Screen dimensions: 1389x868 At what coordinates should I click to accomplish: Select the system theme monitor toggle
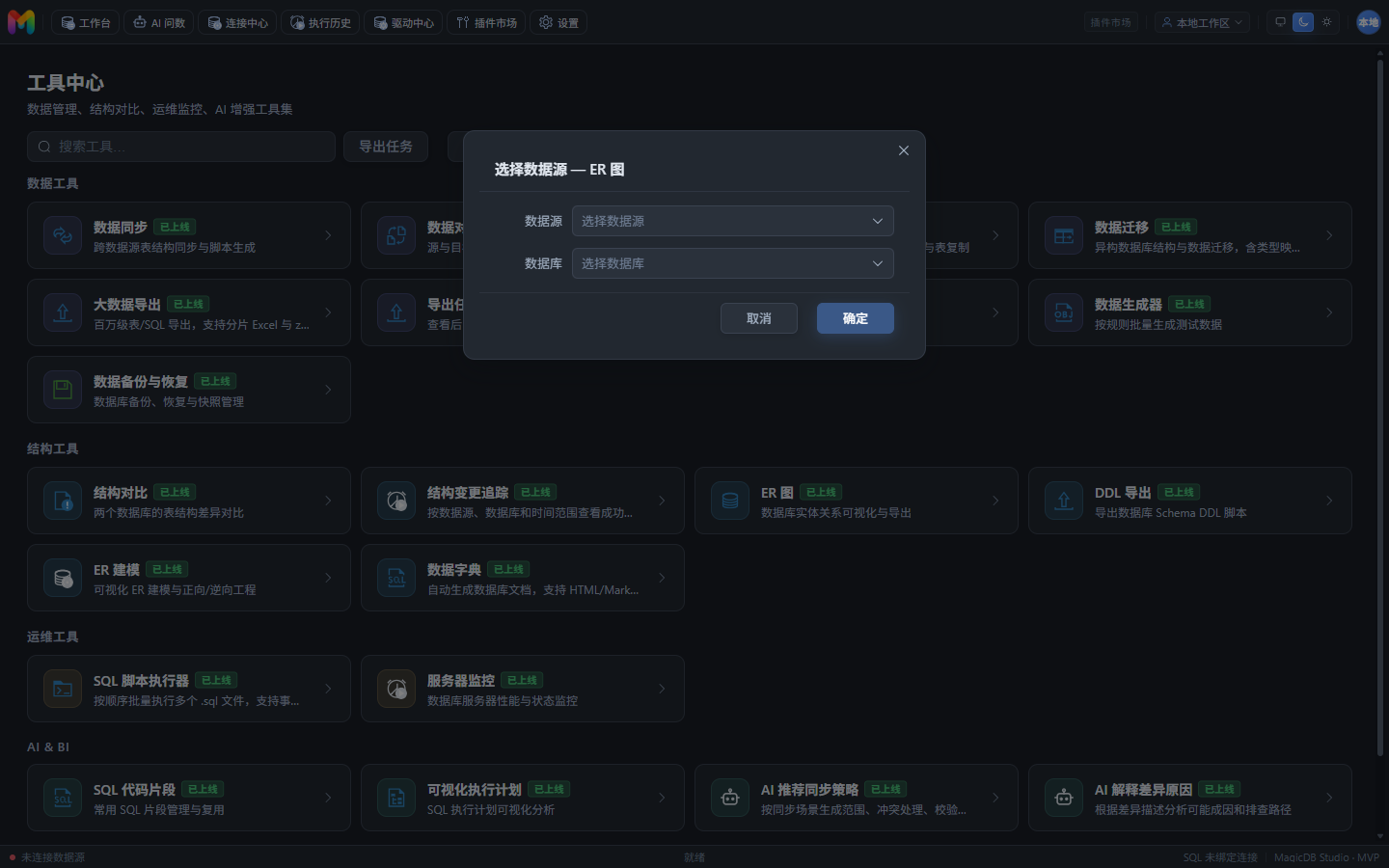[1280, 22]
